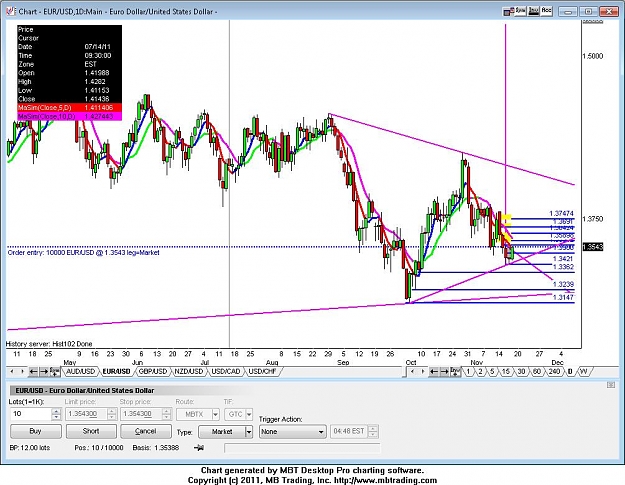Image resolution: width=625 pixels, height=485 pixels.
Task: Click the window layout icon in title bar
Action: pos(507,12)
